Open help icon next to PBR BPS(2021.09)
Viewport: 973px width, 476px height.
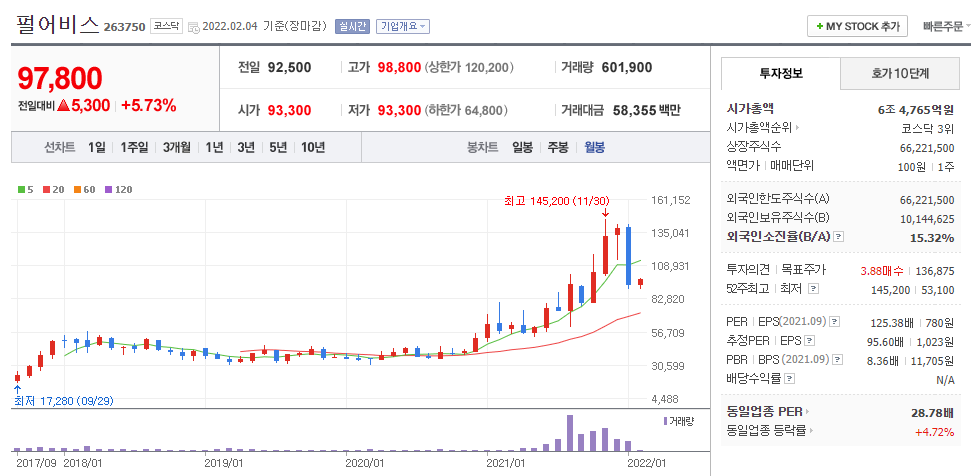point(838,359)
